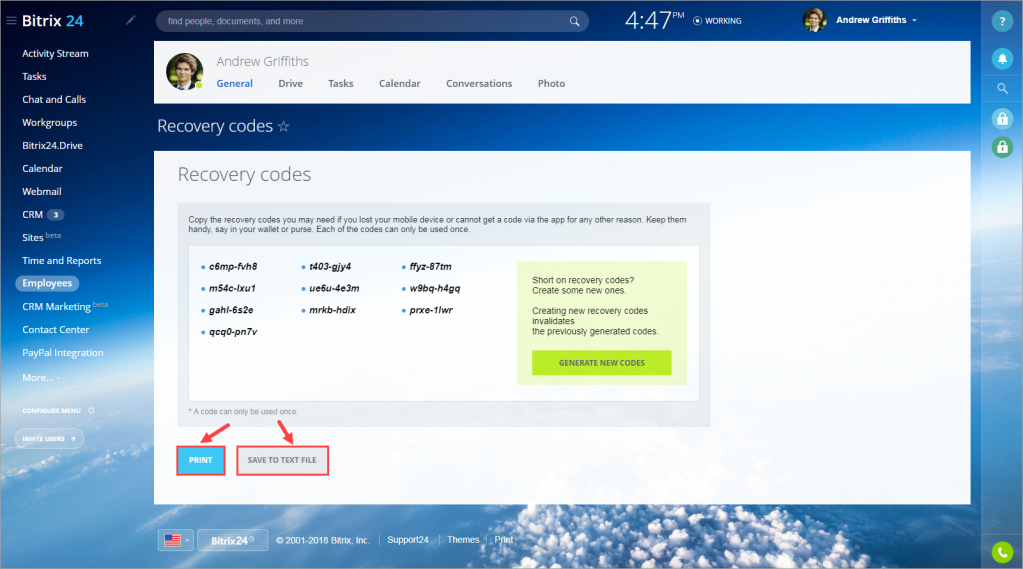Open Tasks in left menu
This screenshot has width=1023, height=569.
point(34,76)
